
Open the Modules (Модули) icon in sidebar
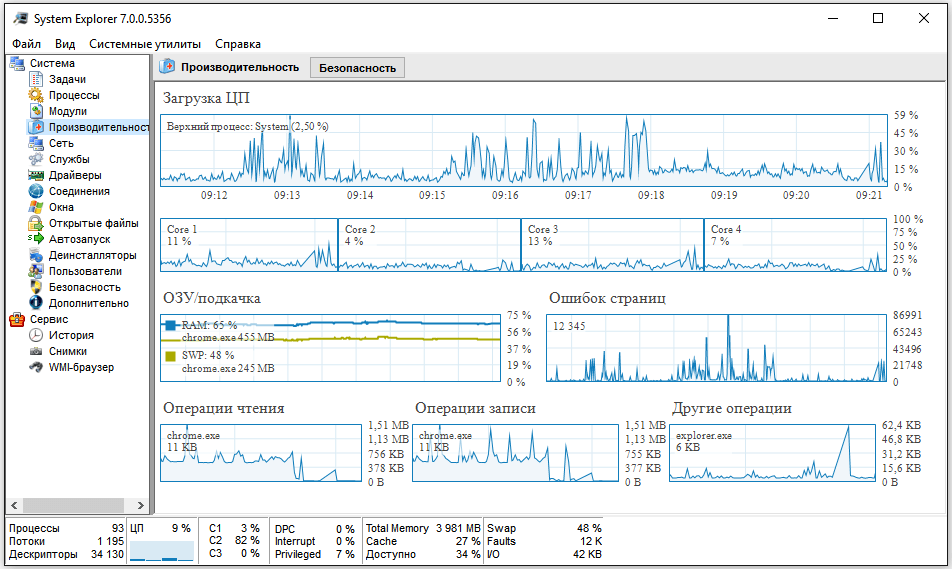pyautogui.click(x=36, y=111)
